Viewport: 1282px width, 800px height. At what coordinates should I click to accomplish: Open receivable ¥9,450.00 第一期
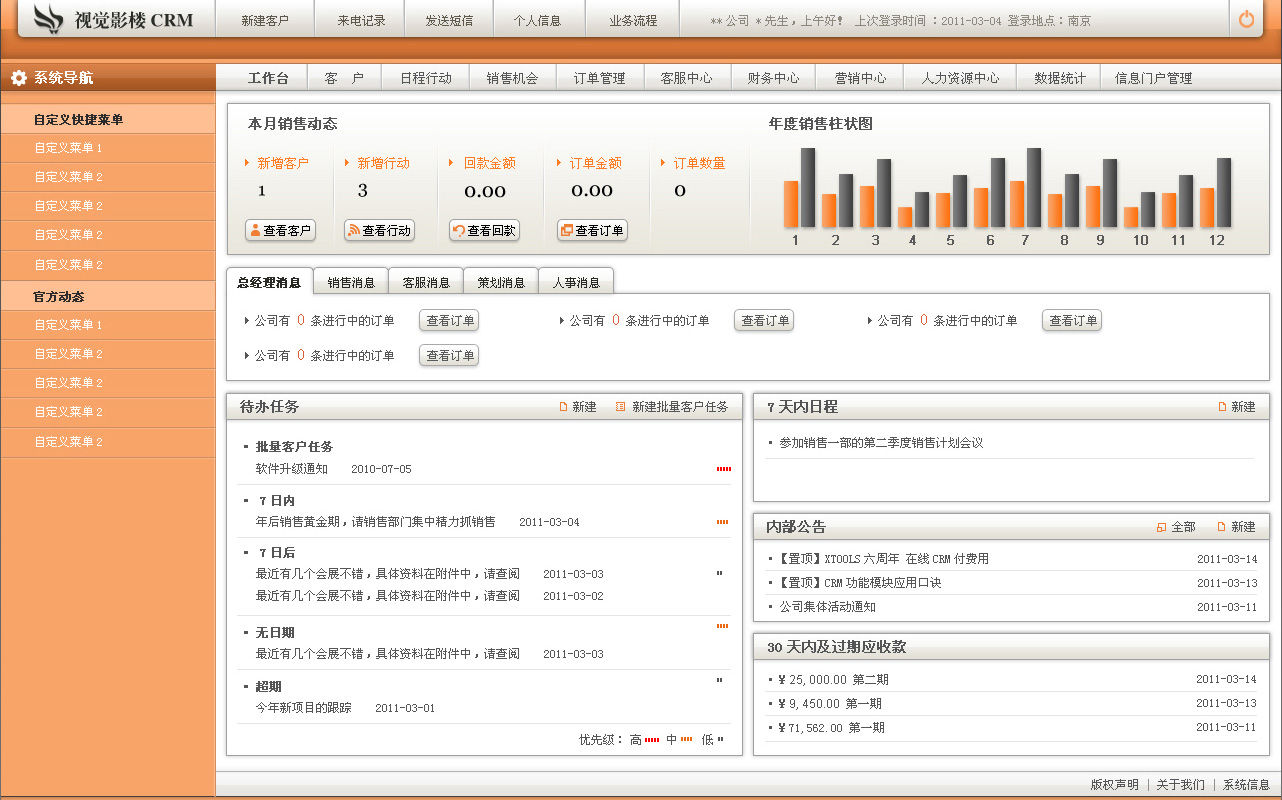[829, 703]
